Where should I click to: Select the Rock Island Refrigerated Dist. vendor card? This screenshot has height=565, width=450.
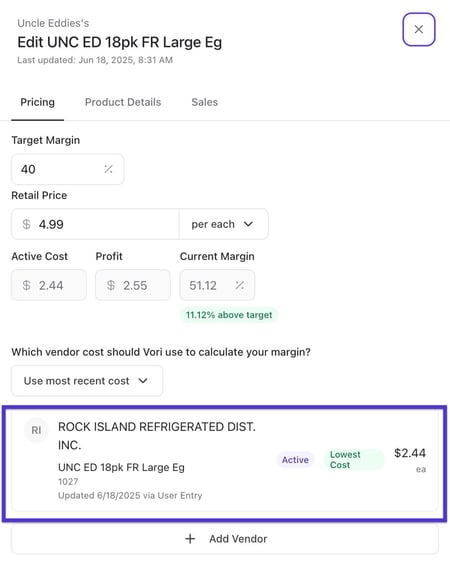click(225, 460)
